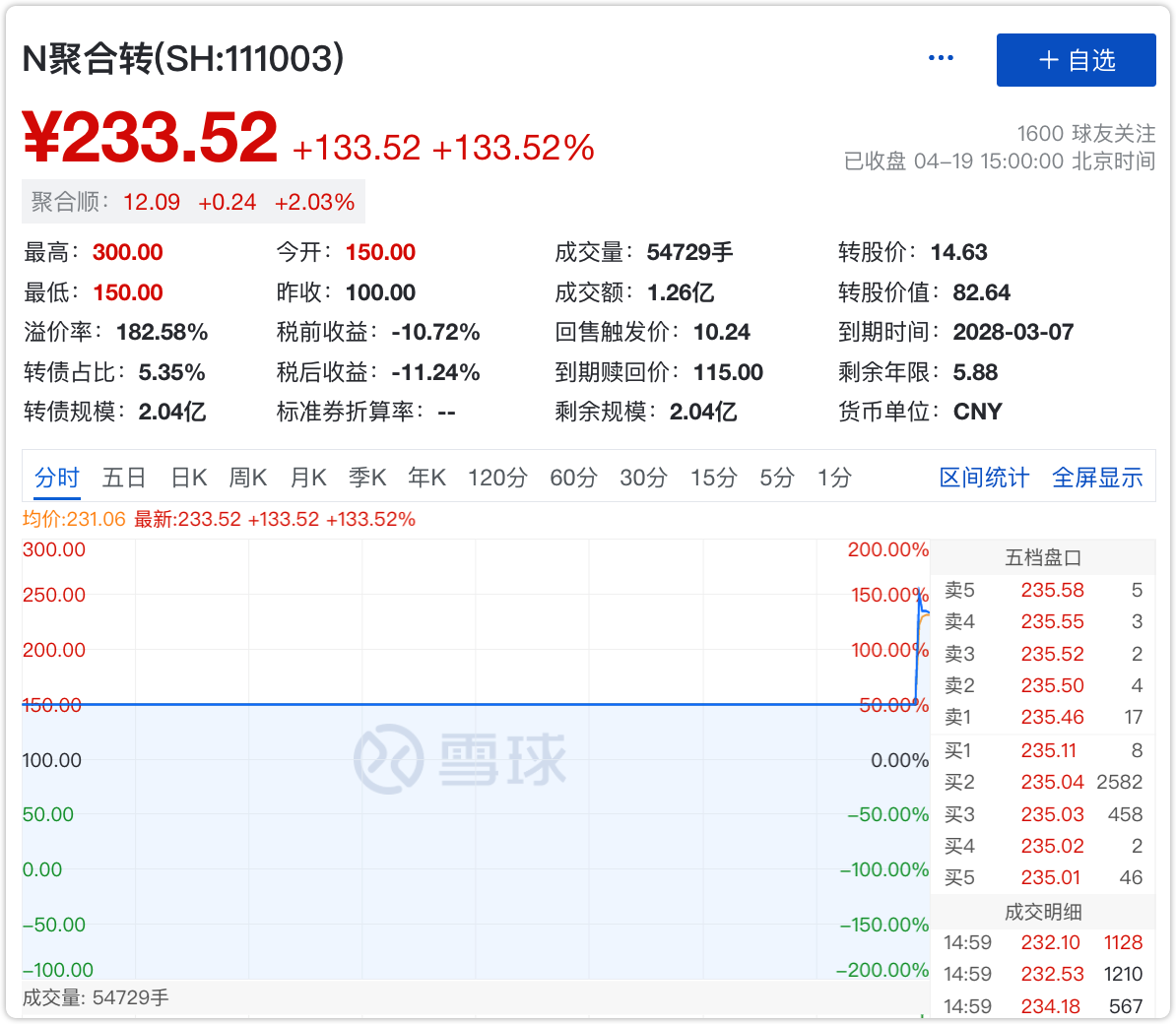Show the 月K candlestick chart
This screenshot has width=1176, height=1024.
point(308,479)
